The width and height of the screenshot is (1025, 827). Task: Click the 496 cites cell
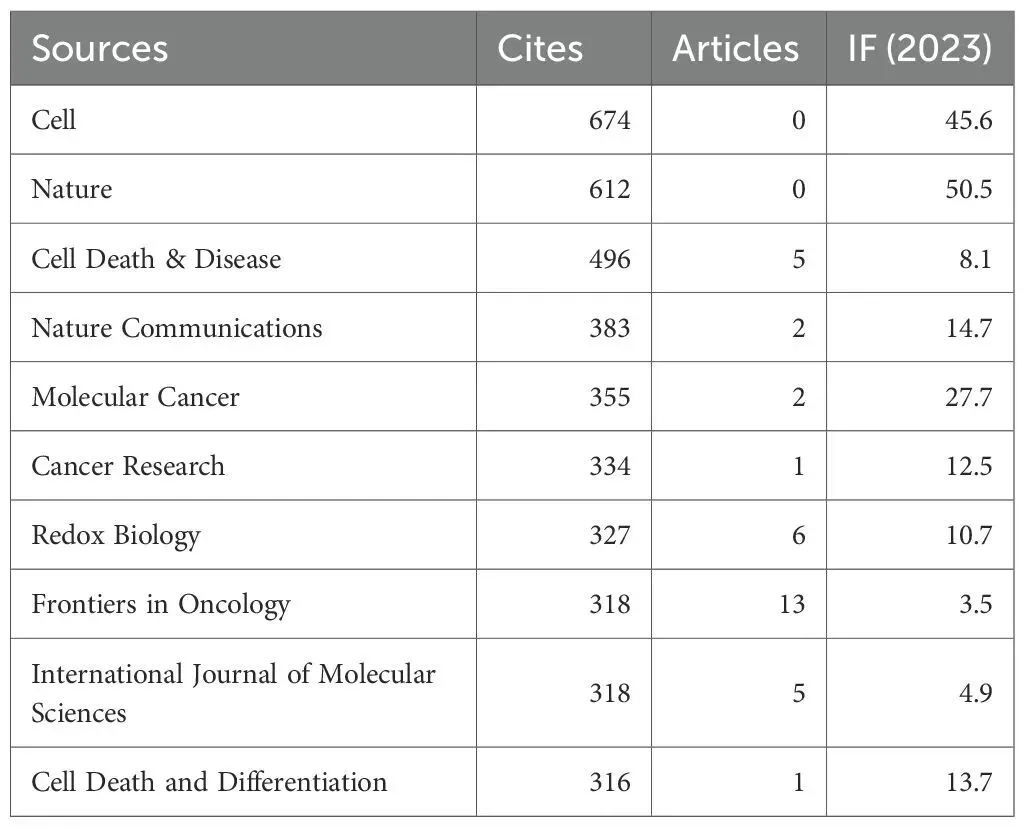pos(609,259)
